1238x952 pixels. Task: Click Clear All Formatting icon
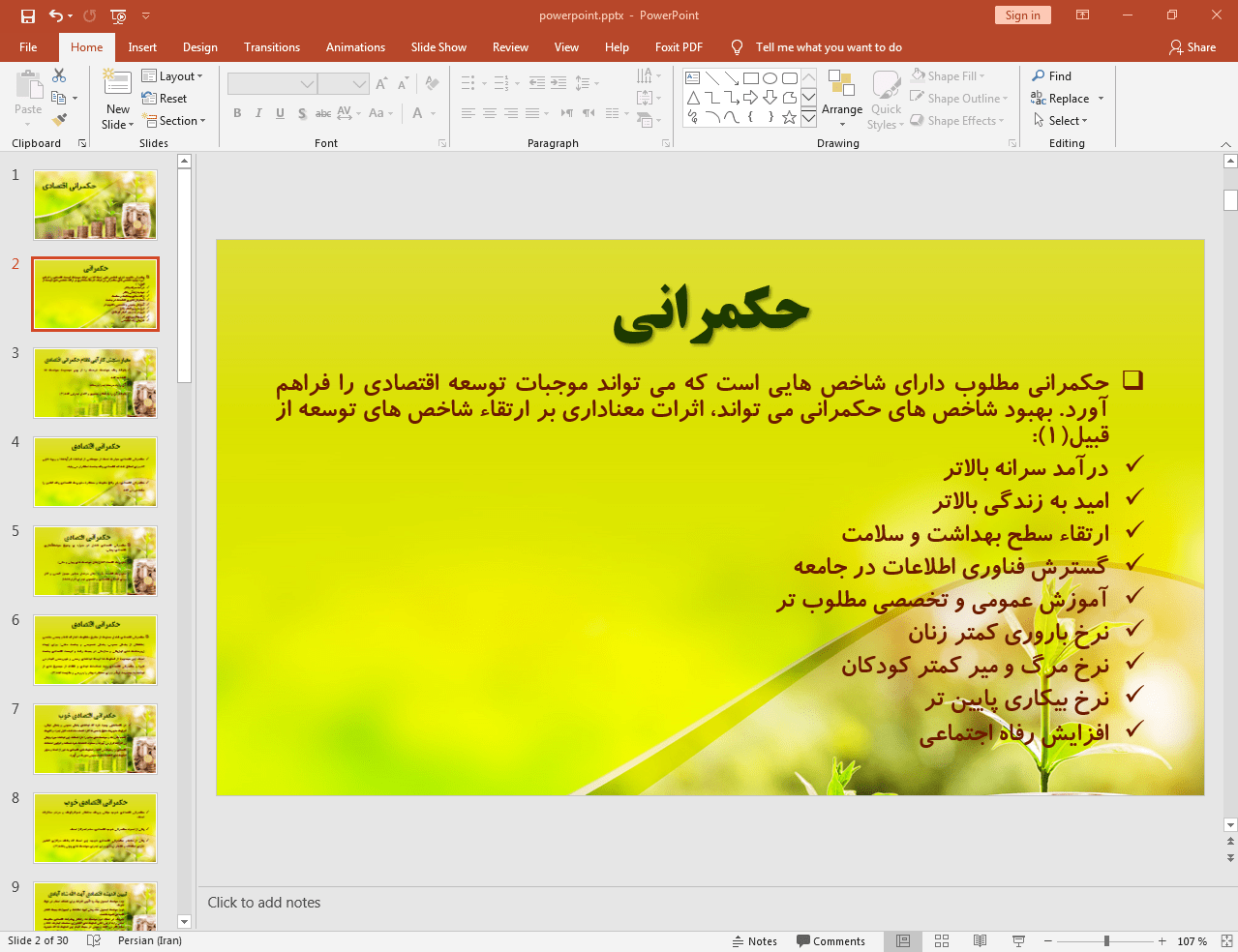coord(433,84)
